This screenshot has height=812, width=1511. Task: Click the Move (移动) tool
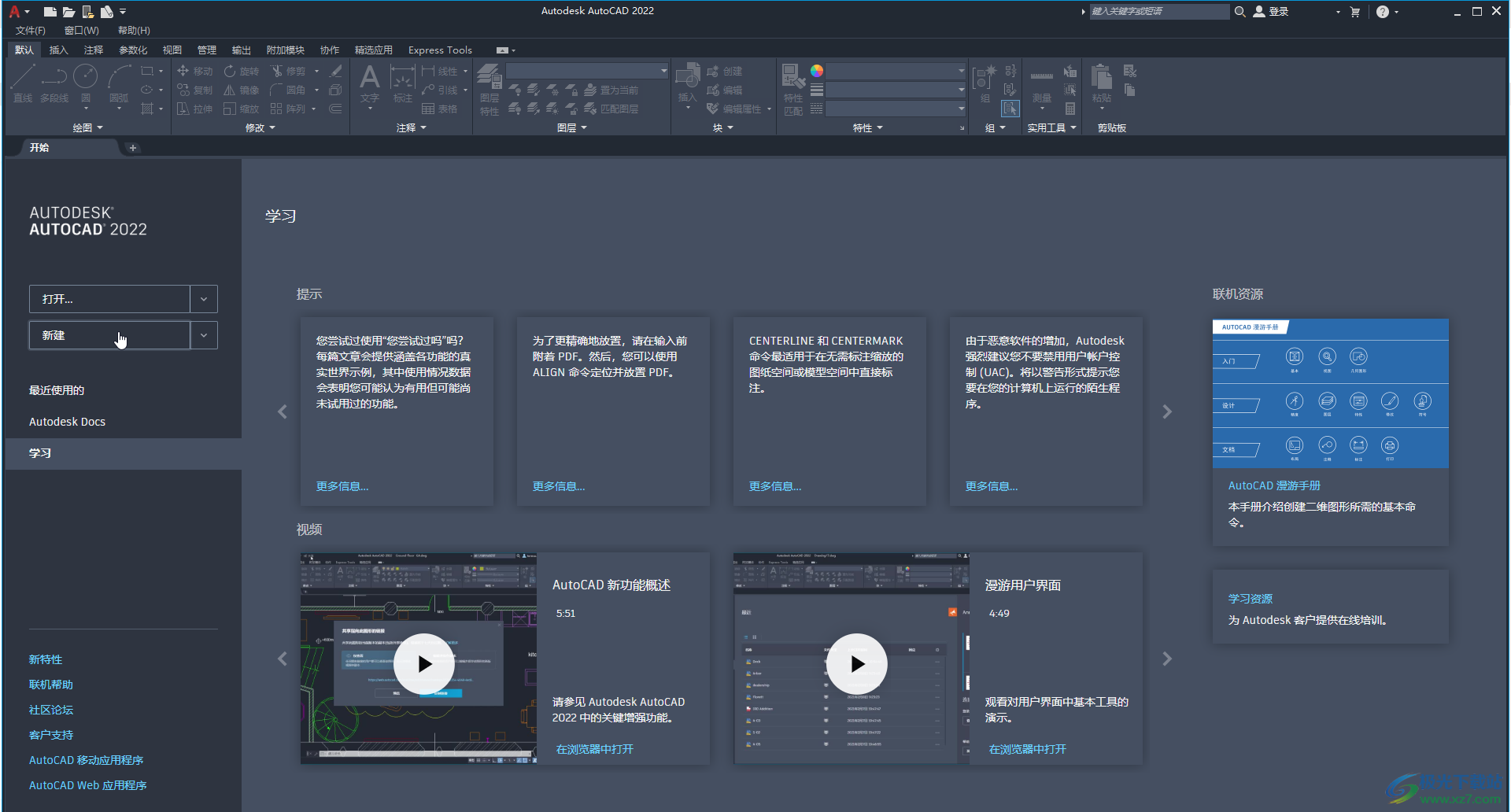tap(195, 71)
